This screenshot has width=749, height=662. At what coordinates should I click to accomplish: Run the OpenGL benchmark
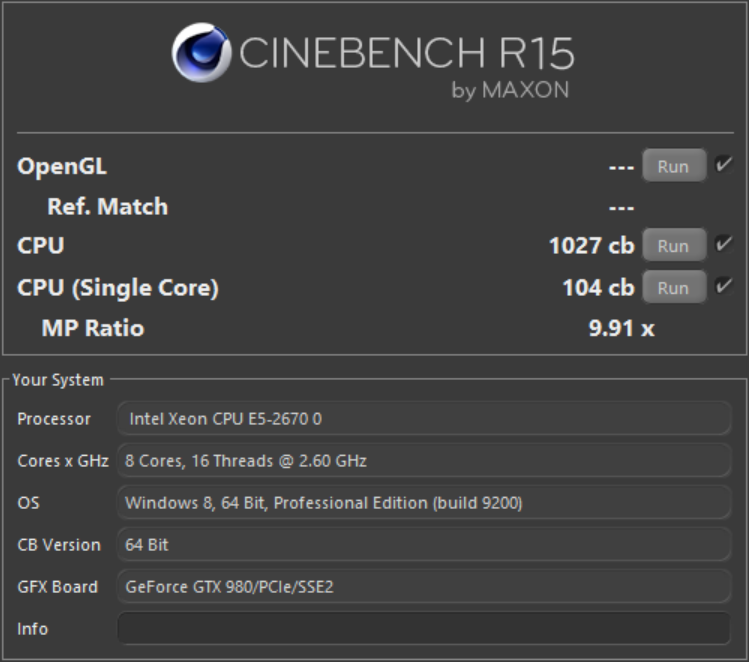point(674,166)
